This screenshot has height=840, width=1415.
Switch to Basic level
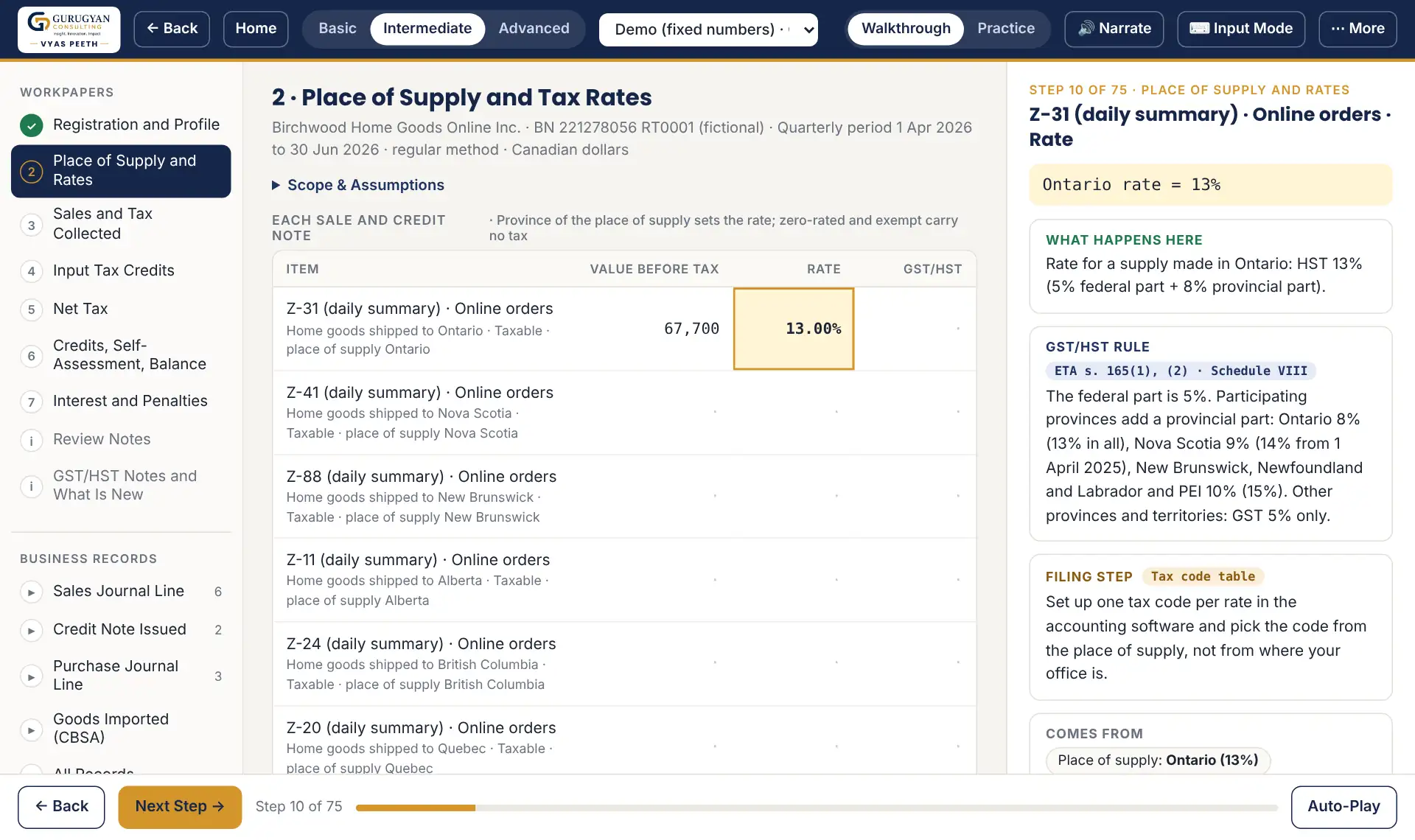(338, 29)
